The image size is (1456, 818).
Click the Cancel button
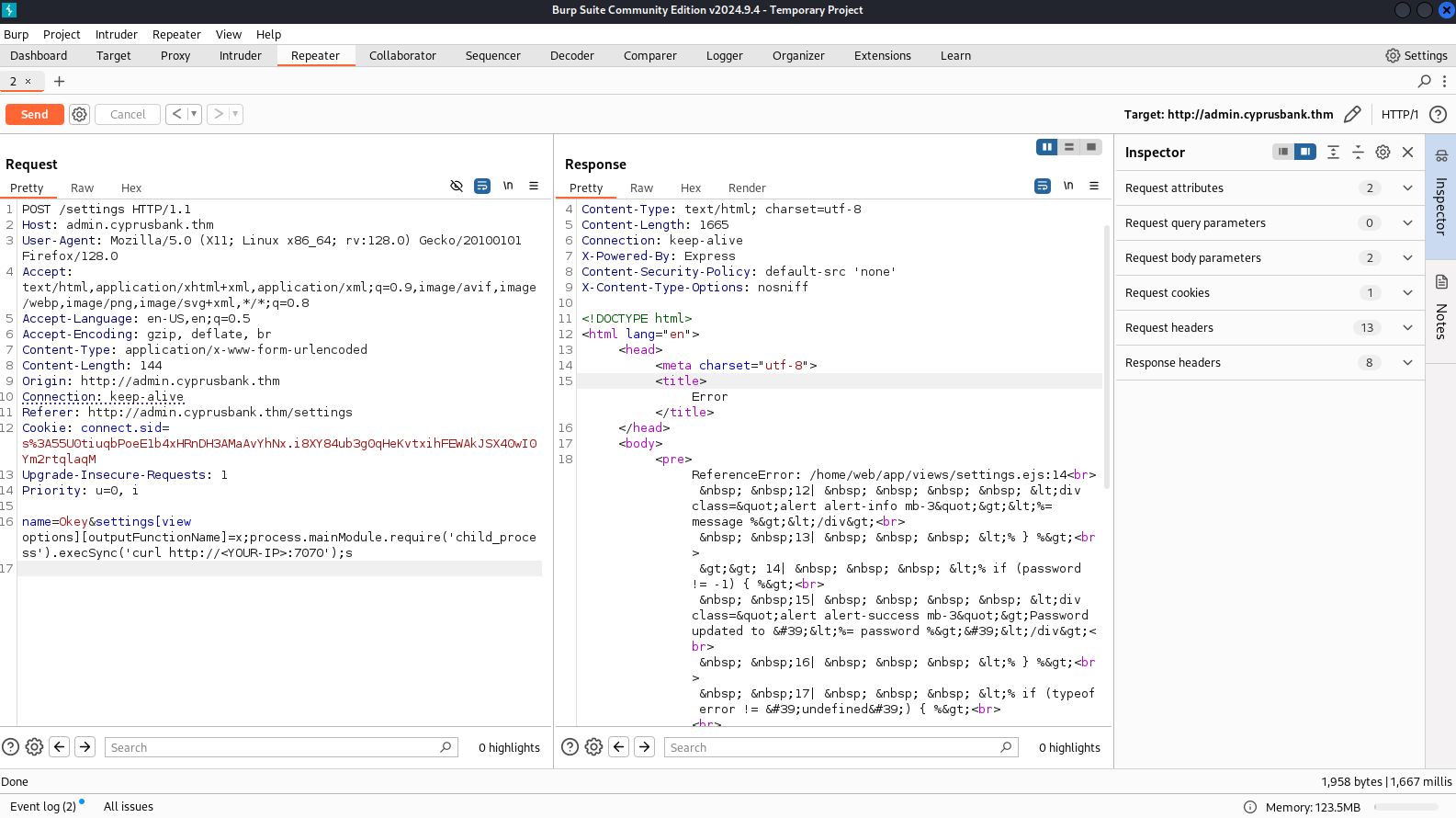(x=128, y=114)
